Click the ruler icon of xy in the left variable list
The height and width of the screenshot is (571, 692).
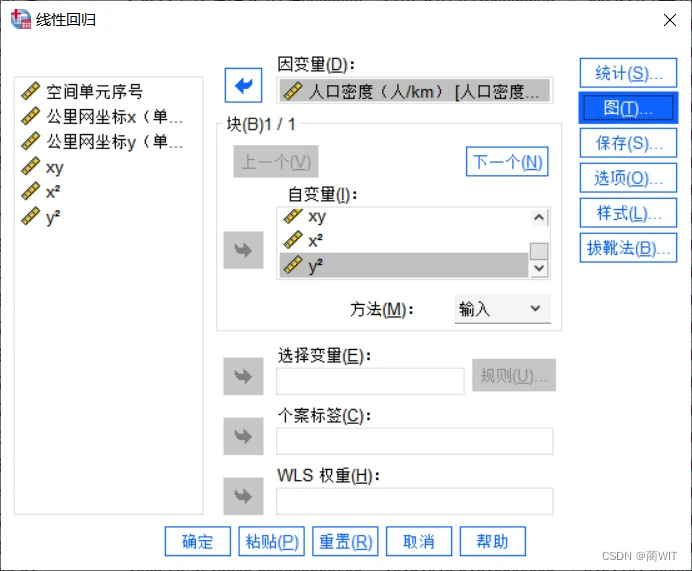tap(31, 166)
